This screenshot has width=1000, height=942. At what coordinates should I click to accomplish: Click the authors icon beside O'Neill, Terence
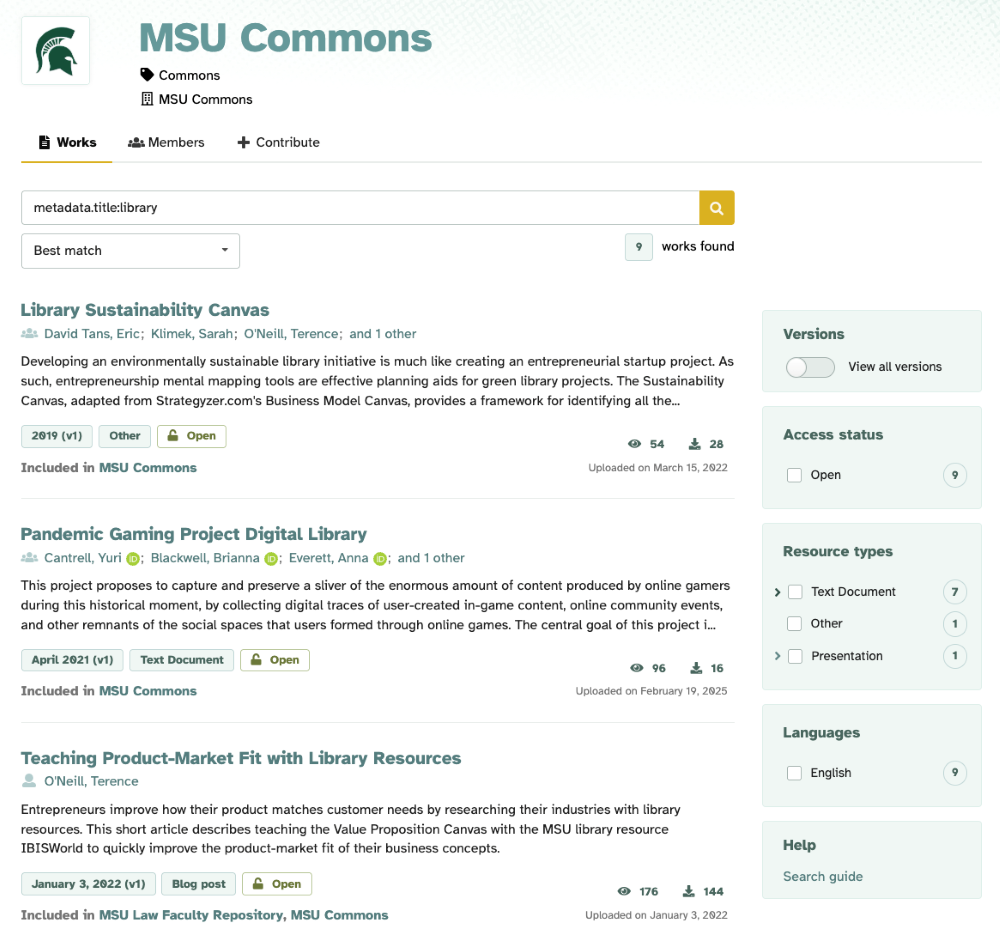28,781
